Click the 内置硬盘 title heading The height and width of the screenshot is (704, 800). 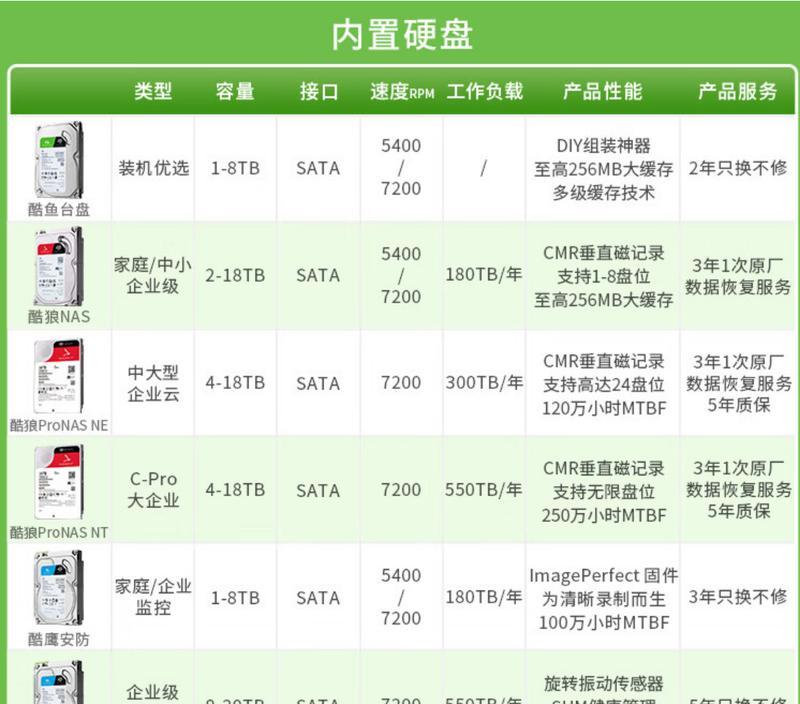(x=402, y=35)
